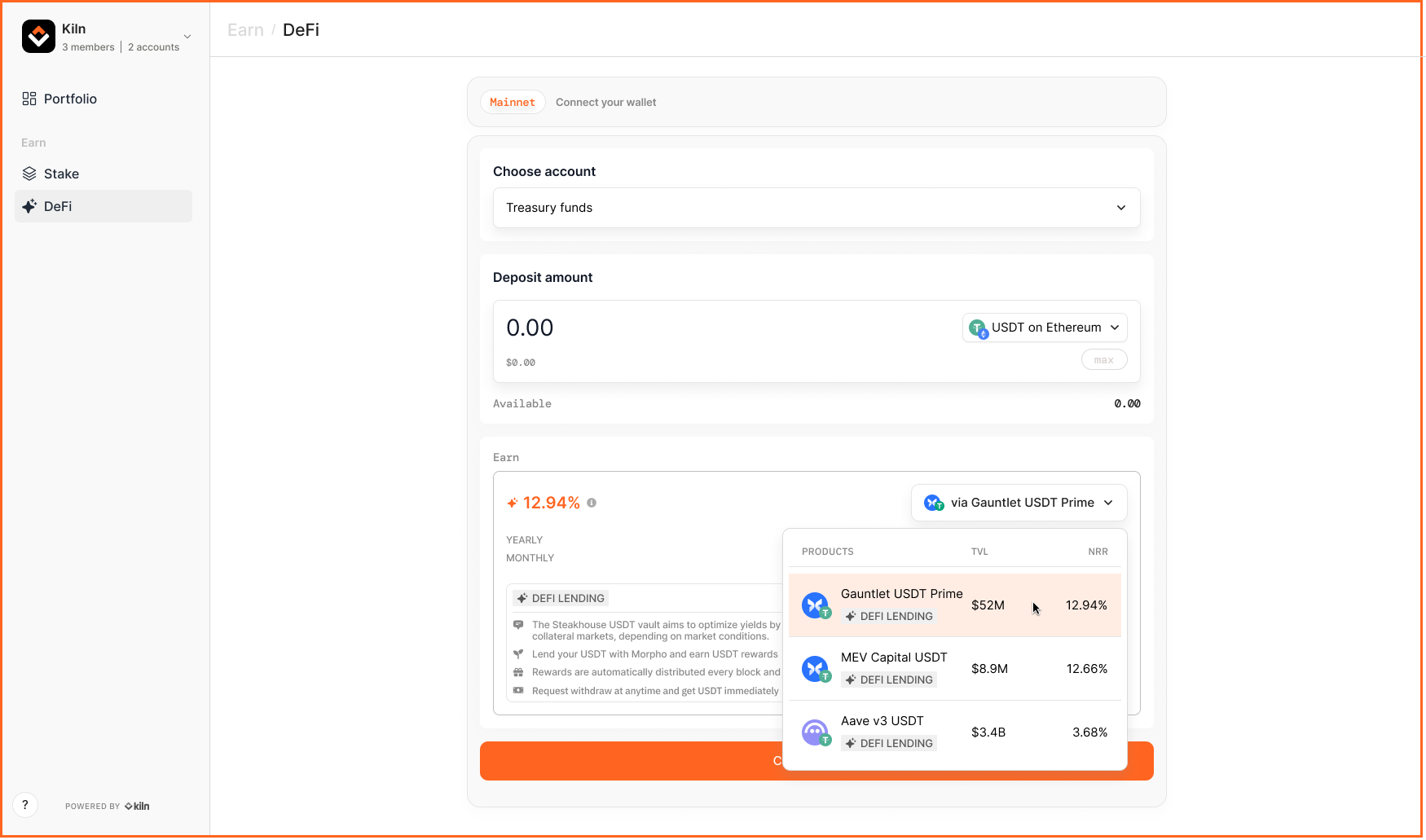Click the Stake layers icon

(x=29, y=174)
